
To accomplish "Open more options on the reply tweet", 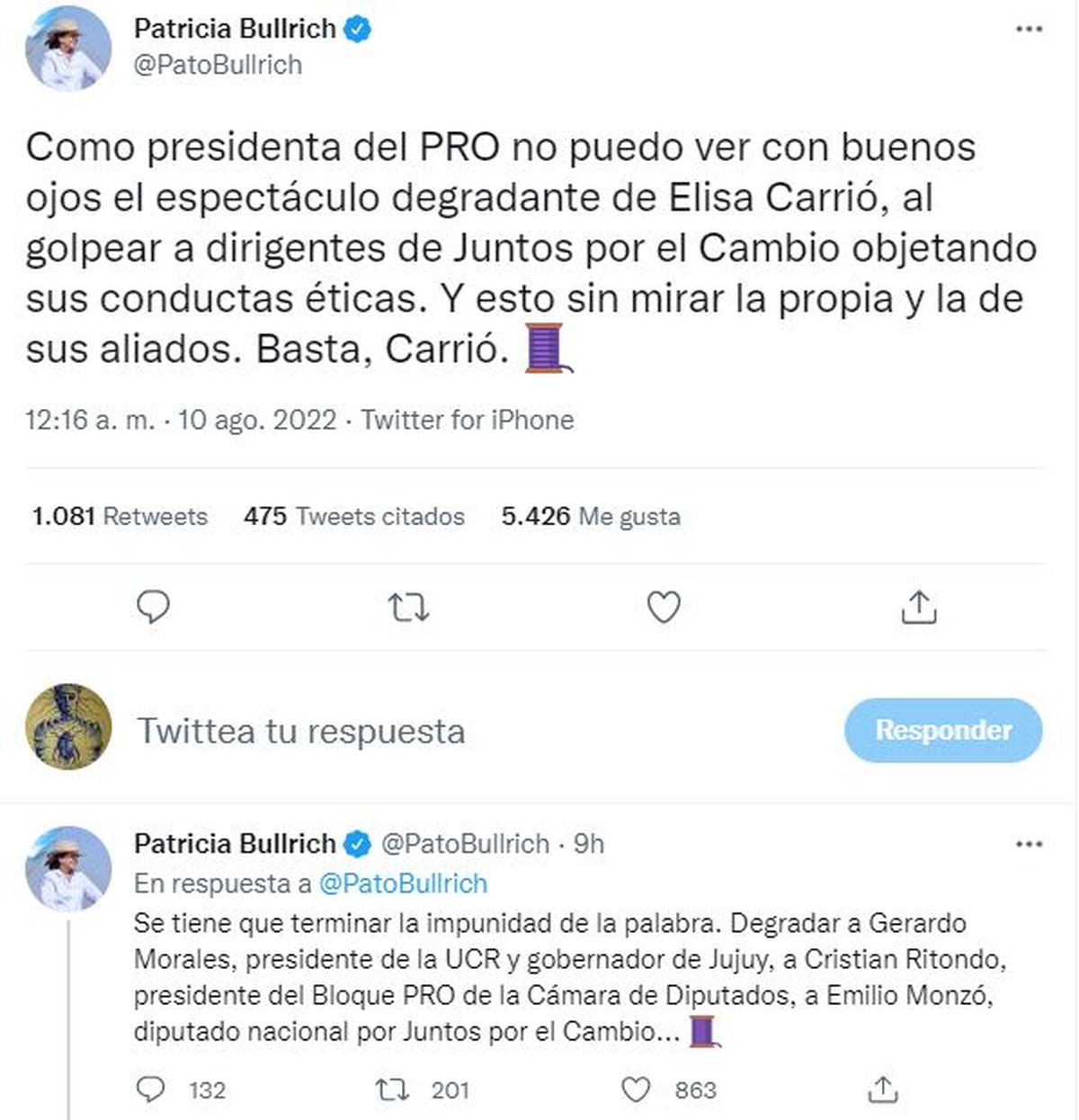I will click(x=1029, y=844).
